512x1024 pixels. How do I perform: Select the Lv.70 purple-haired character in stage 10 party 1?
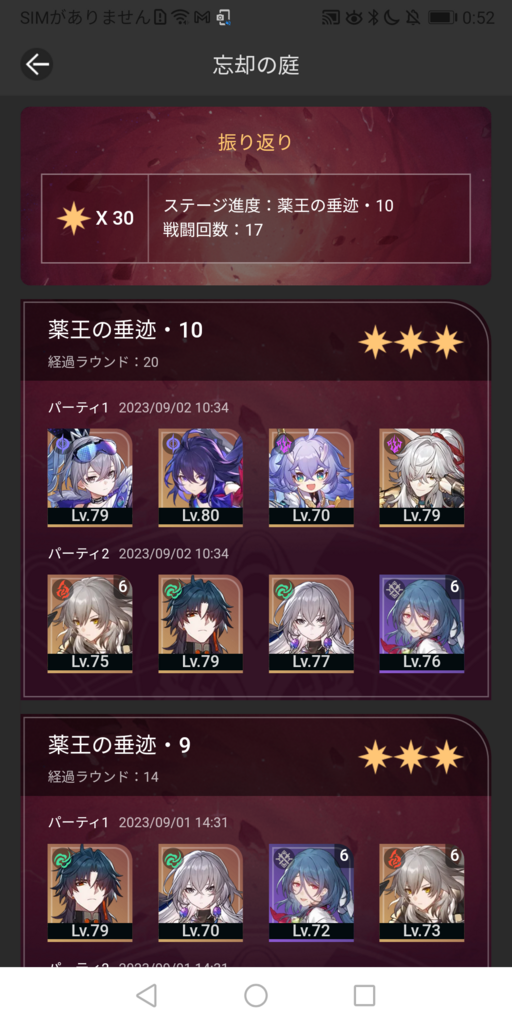(311, 477)
